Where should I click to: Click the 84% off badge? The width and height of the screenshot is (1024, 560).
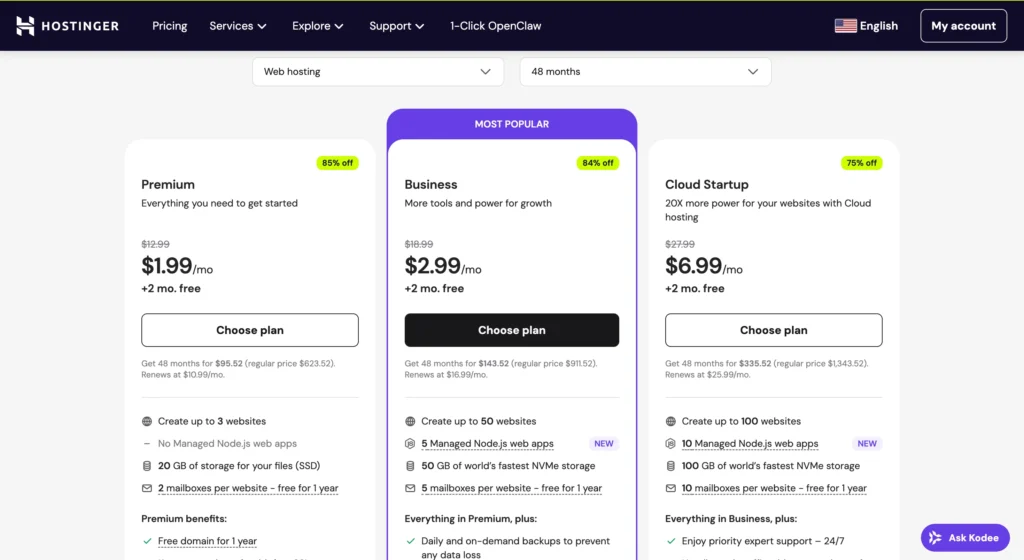pos(598,163)
